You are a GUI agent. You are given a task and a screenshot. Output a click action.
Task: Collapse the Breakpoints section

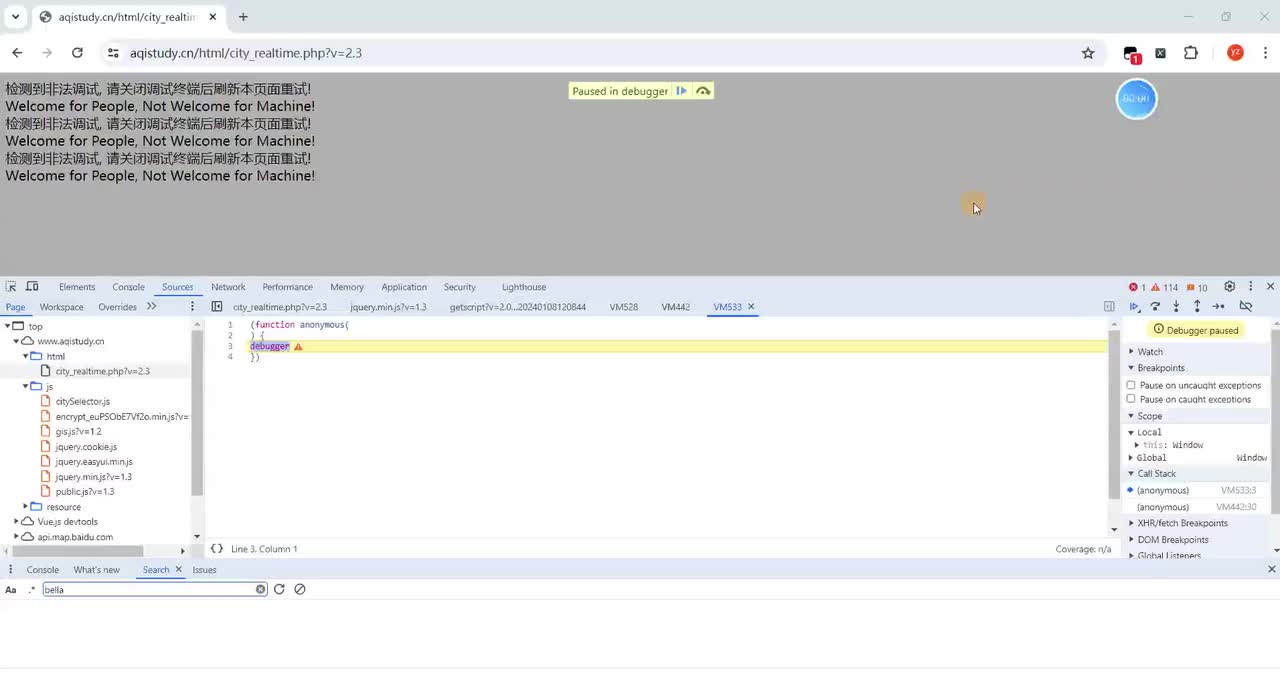tap(1131, 368)
